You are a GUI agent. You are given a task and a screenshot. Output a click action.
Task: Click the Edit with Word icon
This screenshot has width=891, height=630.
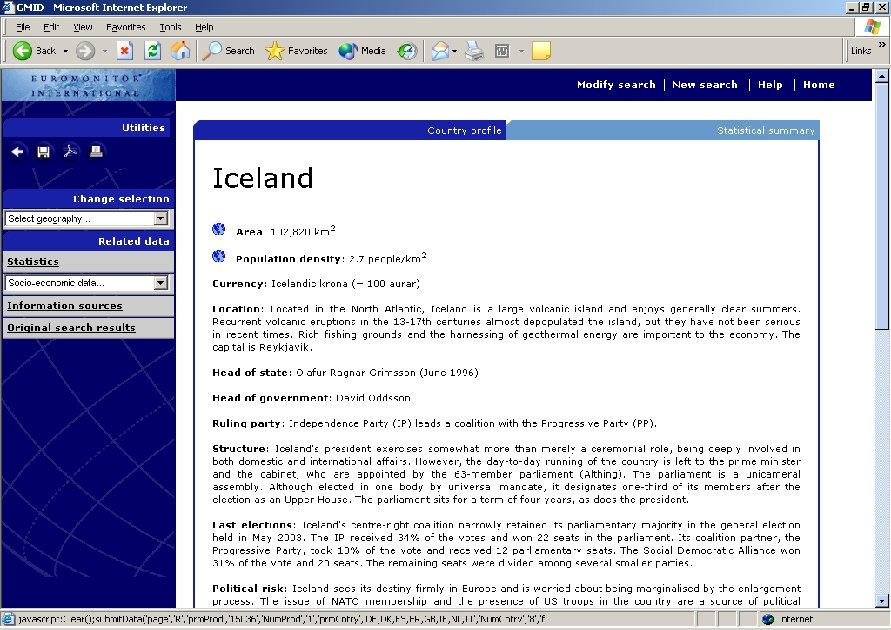pos(502,51)
